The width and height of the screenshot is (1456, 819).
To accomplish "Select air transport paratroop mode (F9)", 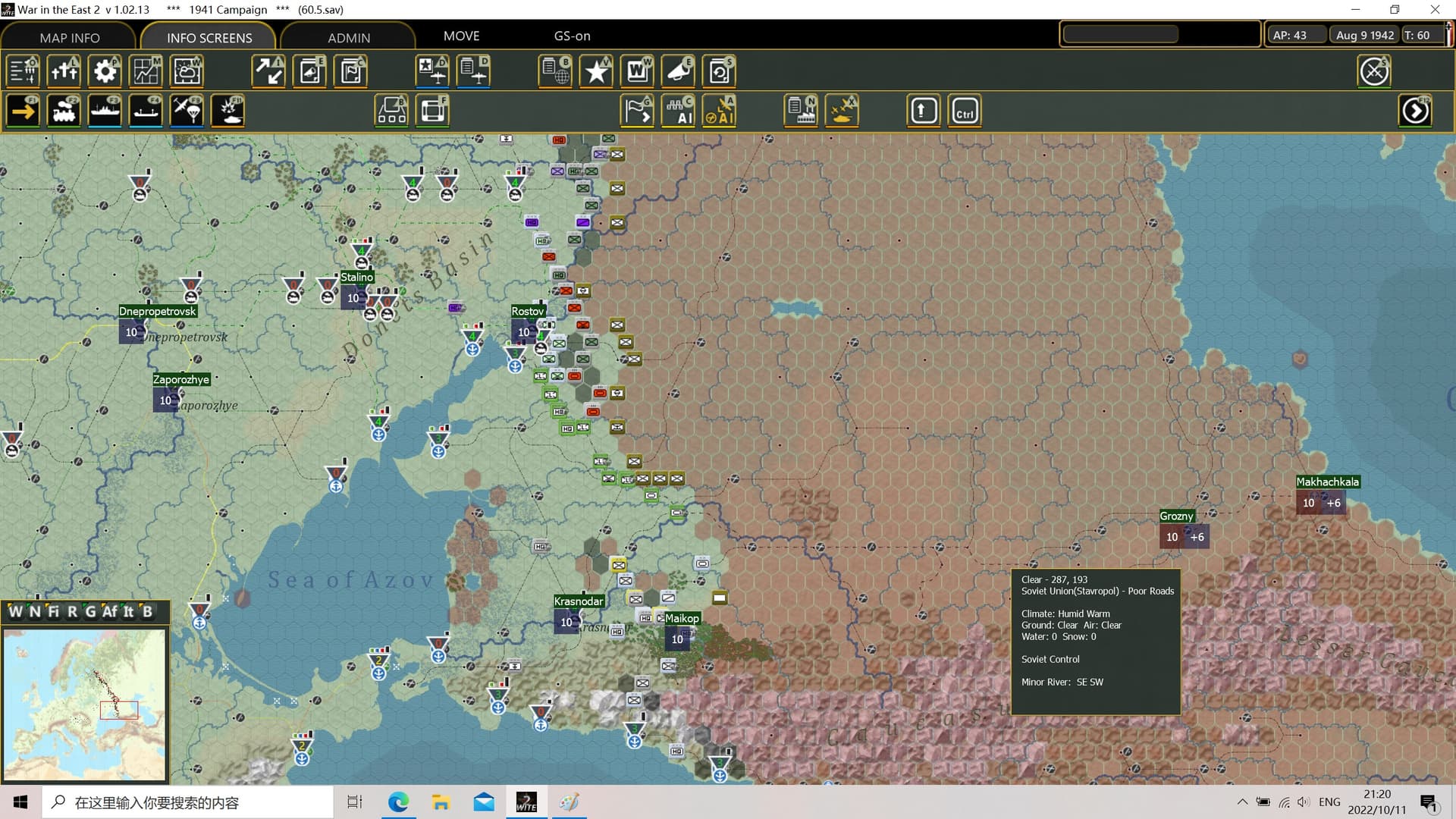I will coord(187,111).
